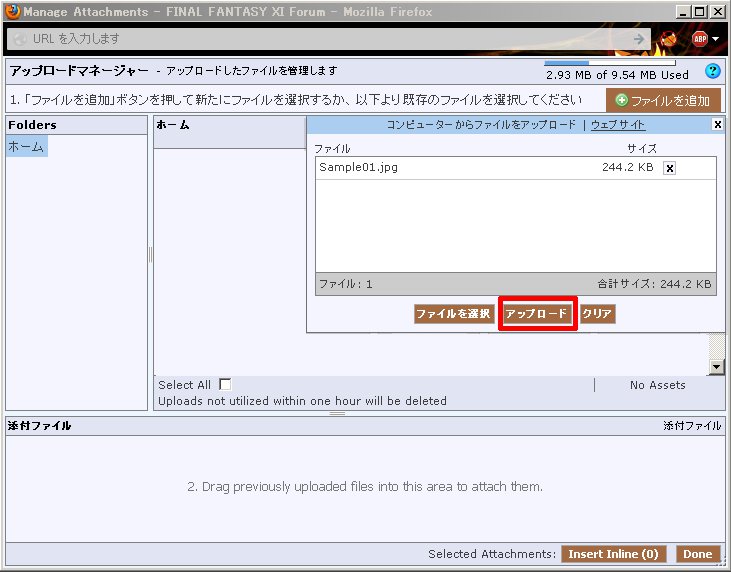The height and width of the screenshot is (572, 731).
Task: Open the Adblock Plus ABP icon
Action: (x=699, y=39)
